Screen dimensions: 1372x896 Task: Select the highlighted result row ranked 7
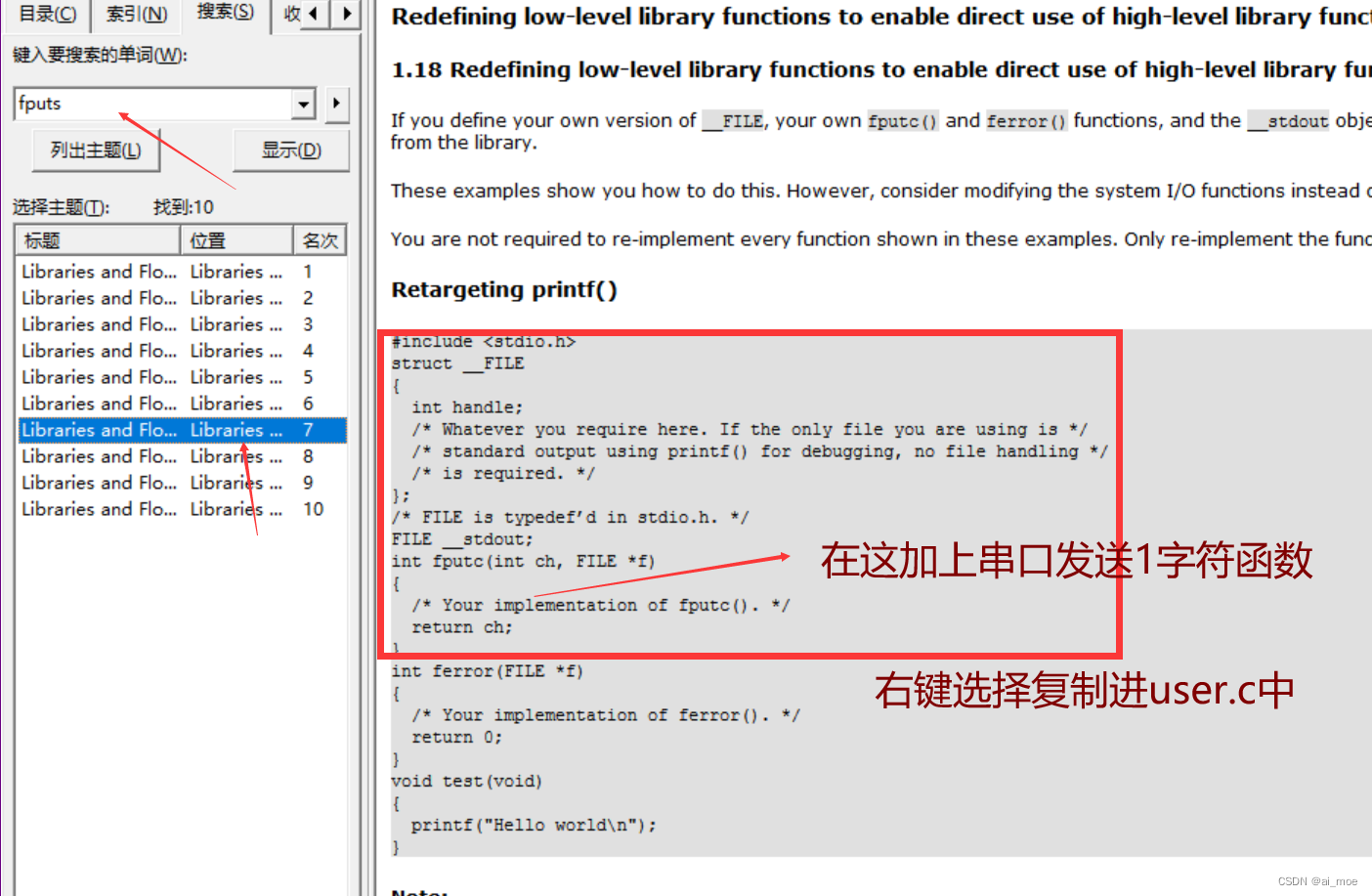point(182,430)
